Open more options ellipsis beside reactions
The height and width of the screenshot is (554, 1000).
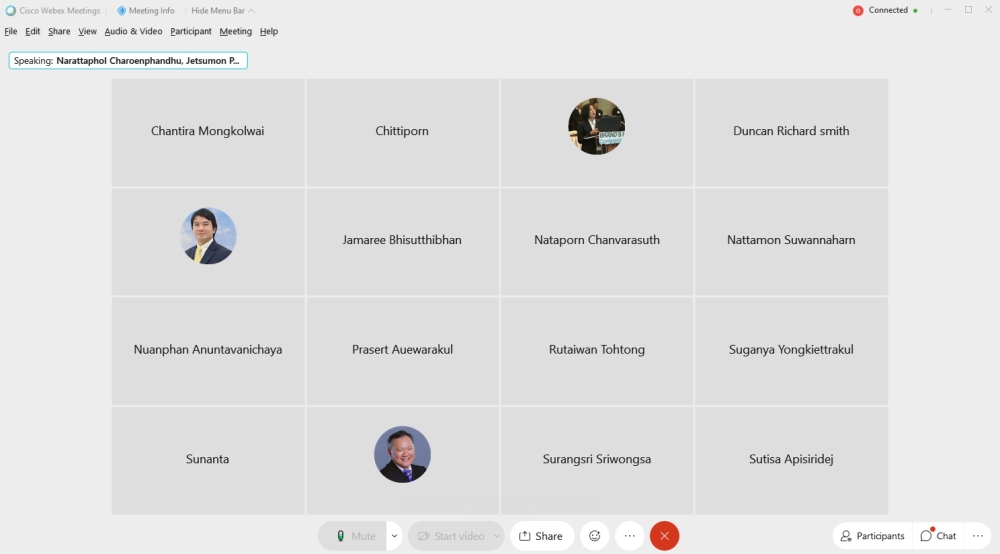coord(629,536)
